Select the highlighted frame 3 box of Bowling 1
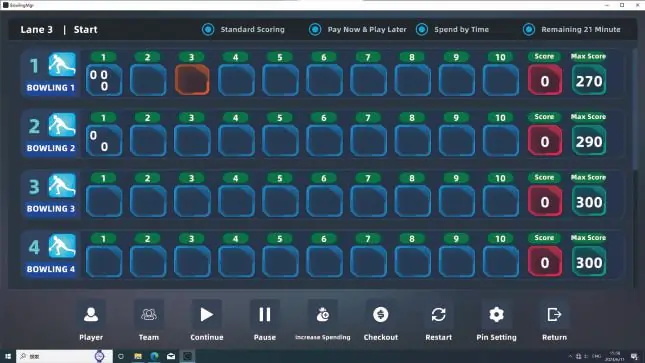The image size is (645, 363). click(192, 80)
